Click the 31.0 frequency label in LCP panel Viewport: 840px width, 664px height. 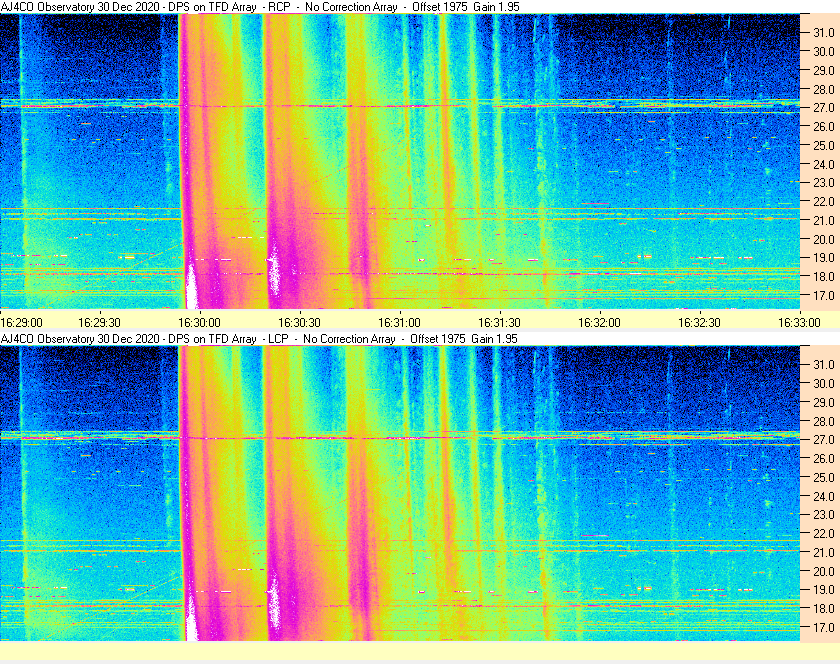pos(824,364)
